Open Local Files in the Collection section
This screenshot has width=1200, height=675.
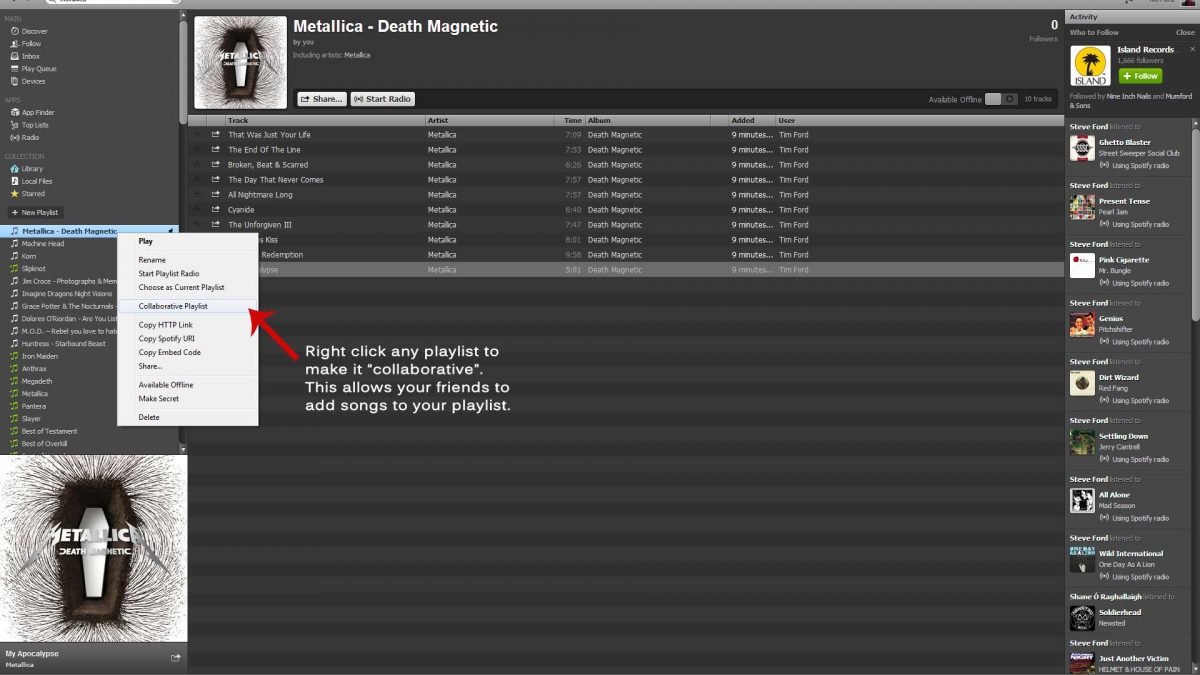click(x=36, y=181)
